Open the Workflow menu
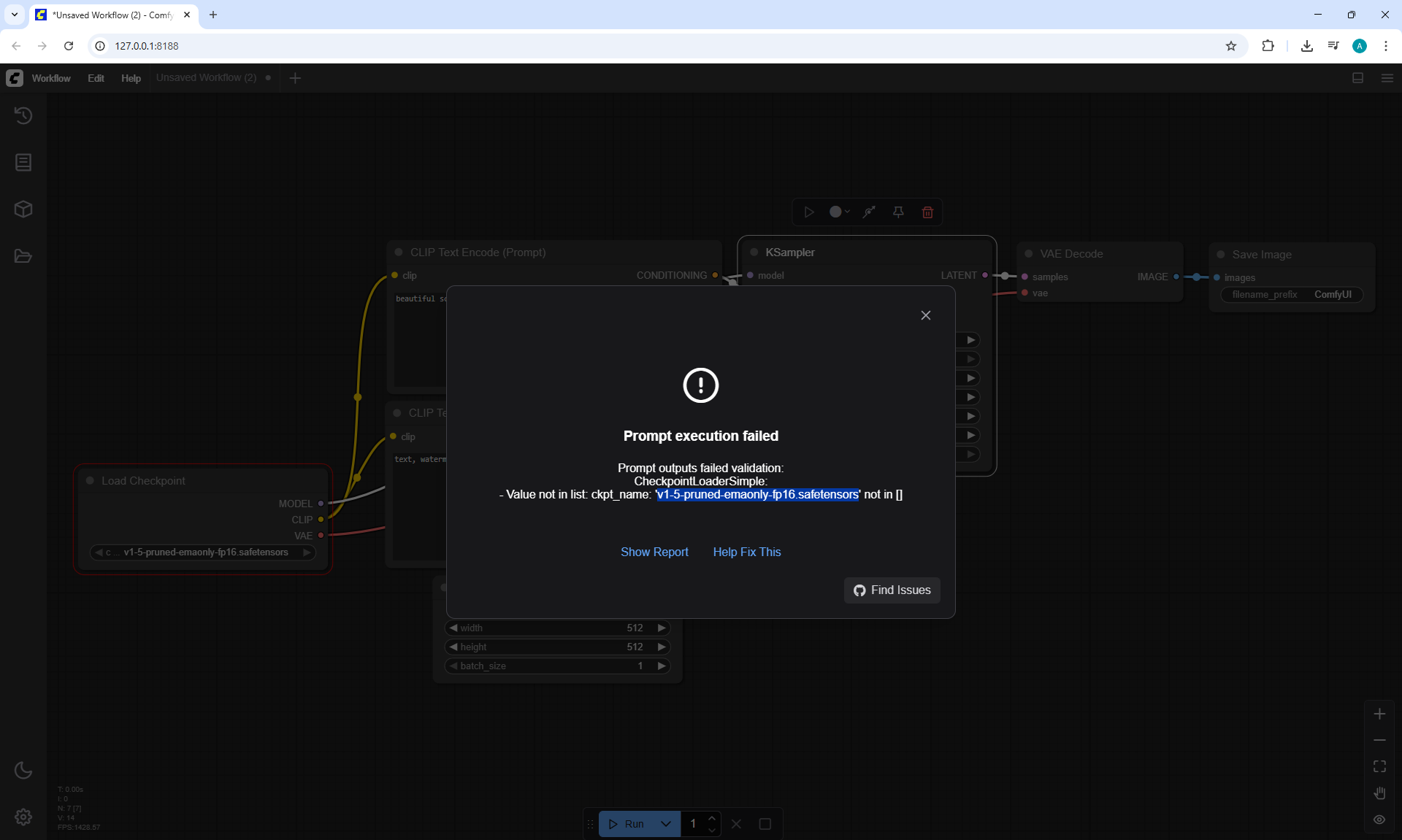This screenshot has height=840, width=1402. tap(51, 78)
